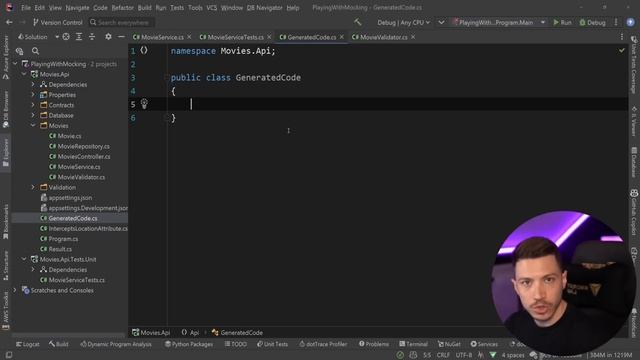640x360 pixels.
Task: Open the Terminal tool window
Action: [x=413, y=344]
